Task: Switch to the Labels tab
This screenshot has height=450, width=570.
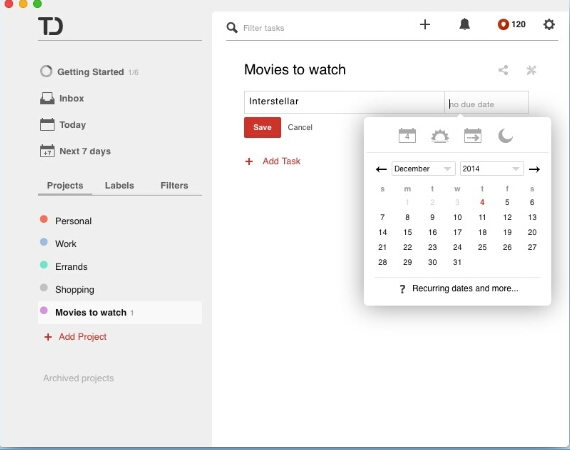Action: tap(119, 185)
